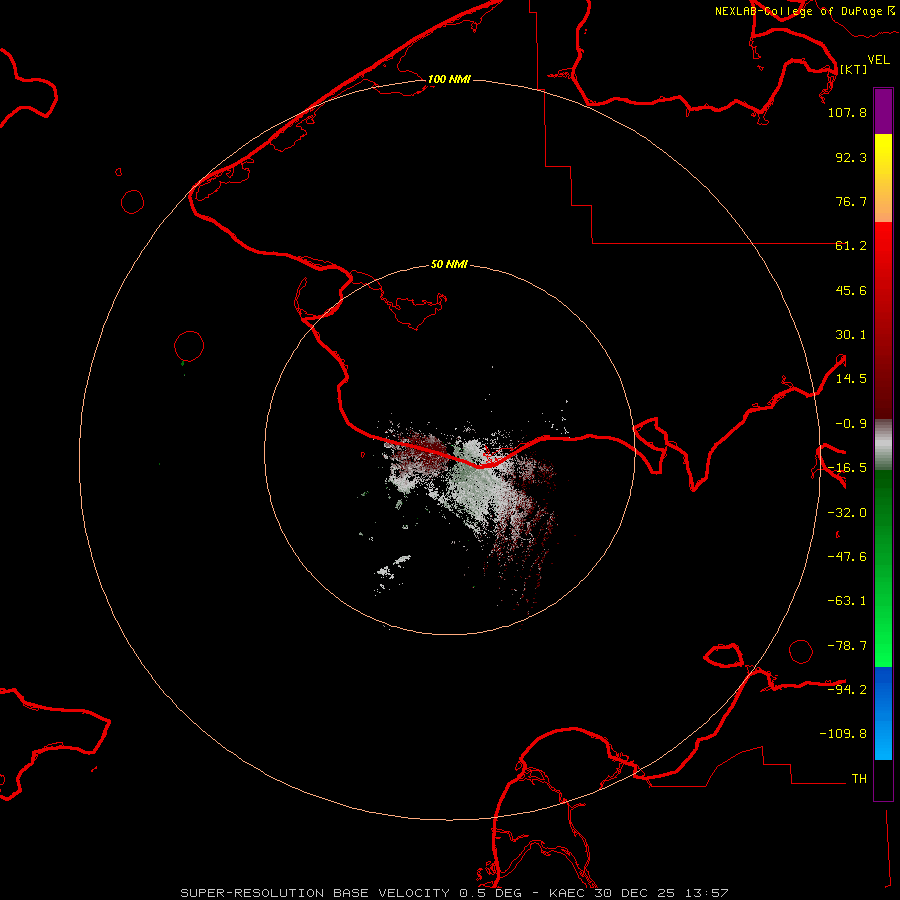
Task: Select the 92.3 legend value
Action: click(x=851, y=157)
